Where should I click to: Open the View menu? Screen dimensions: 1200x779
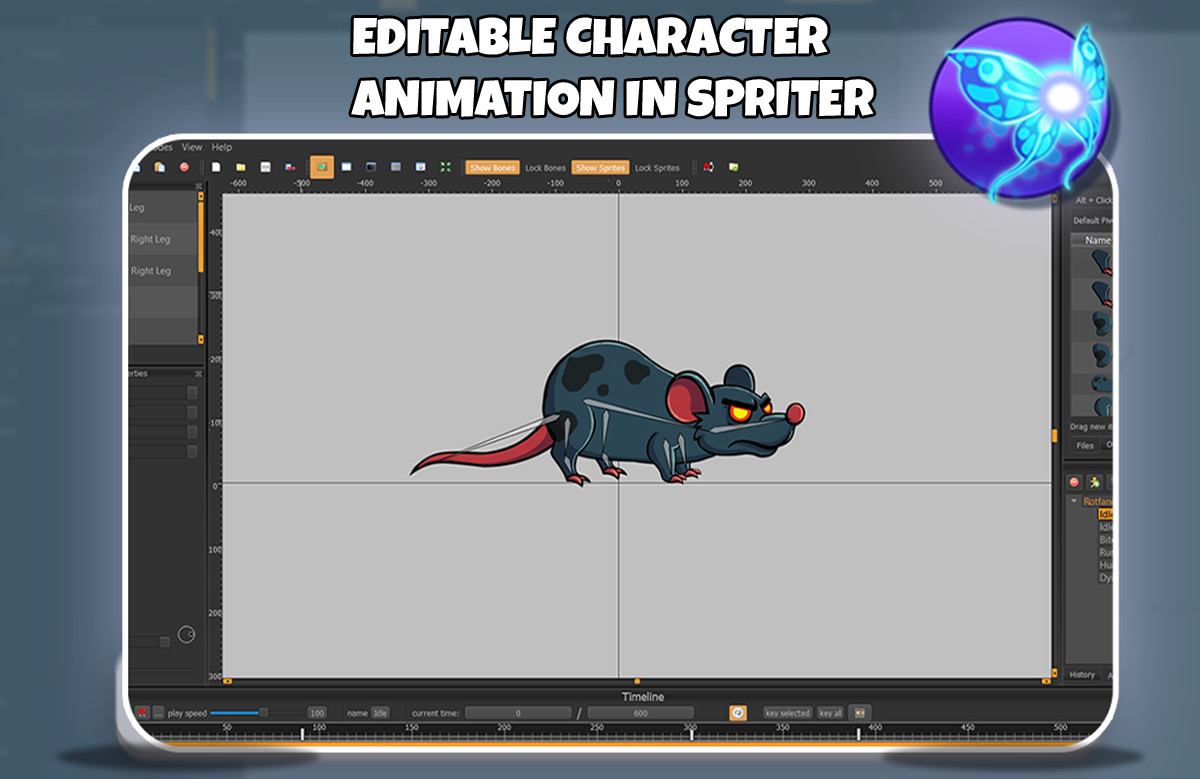[x=191, y=147]
